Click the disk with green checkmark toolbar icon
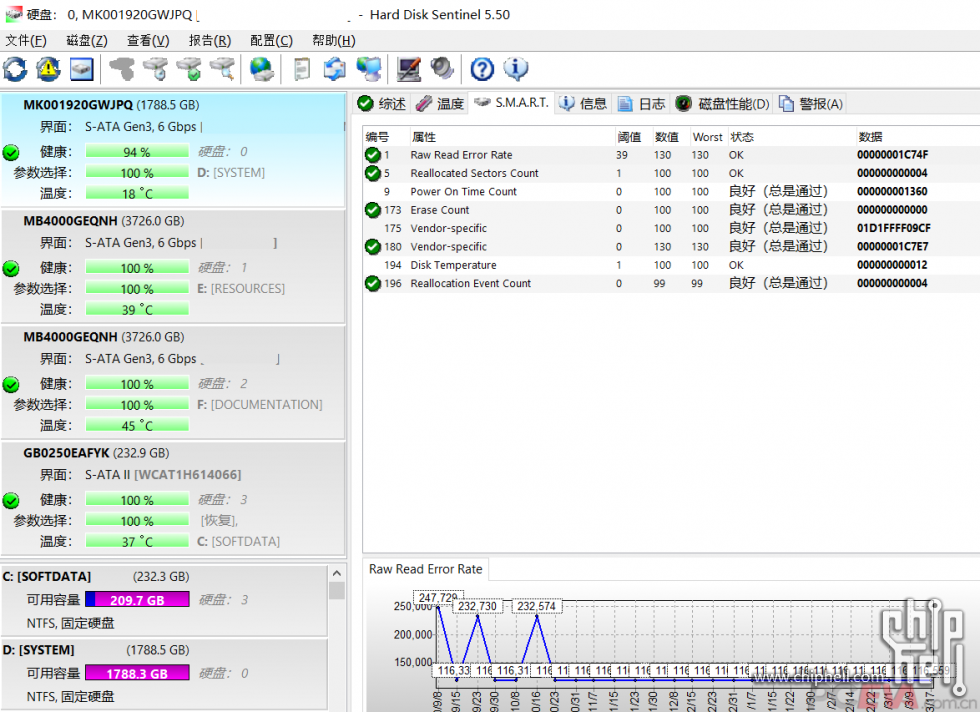 (x=188, y=69)
